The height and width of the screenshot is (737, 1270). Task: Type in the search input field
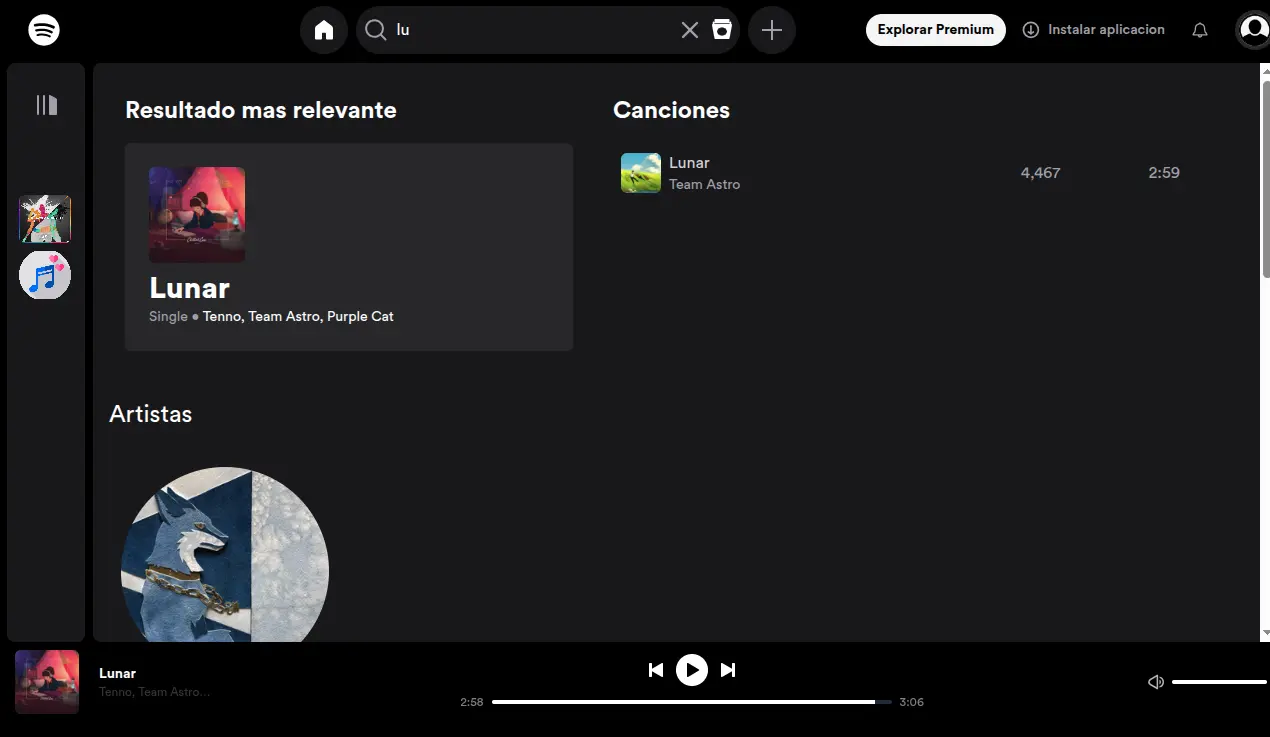pos(530,30)
